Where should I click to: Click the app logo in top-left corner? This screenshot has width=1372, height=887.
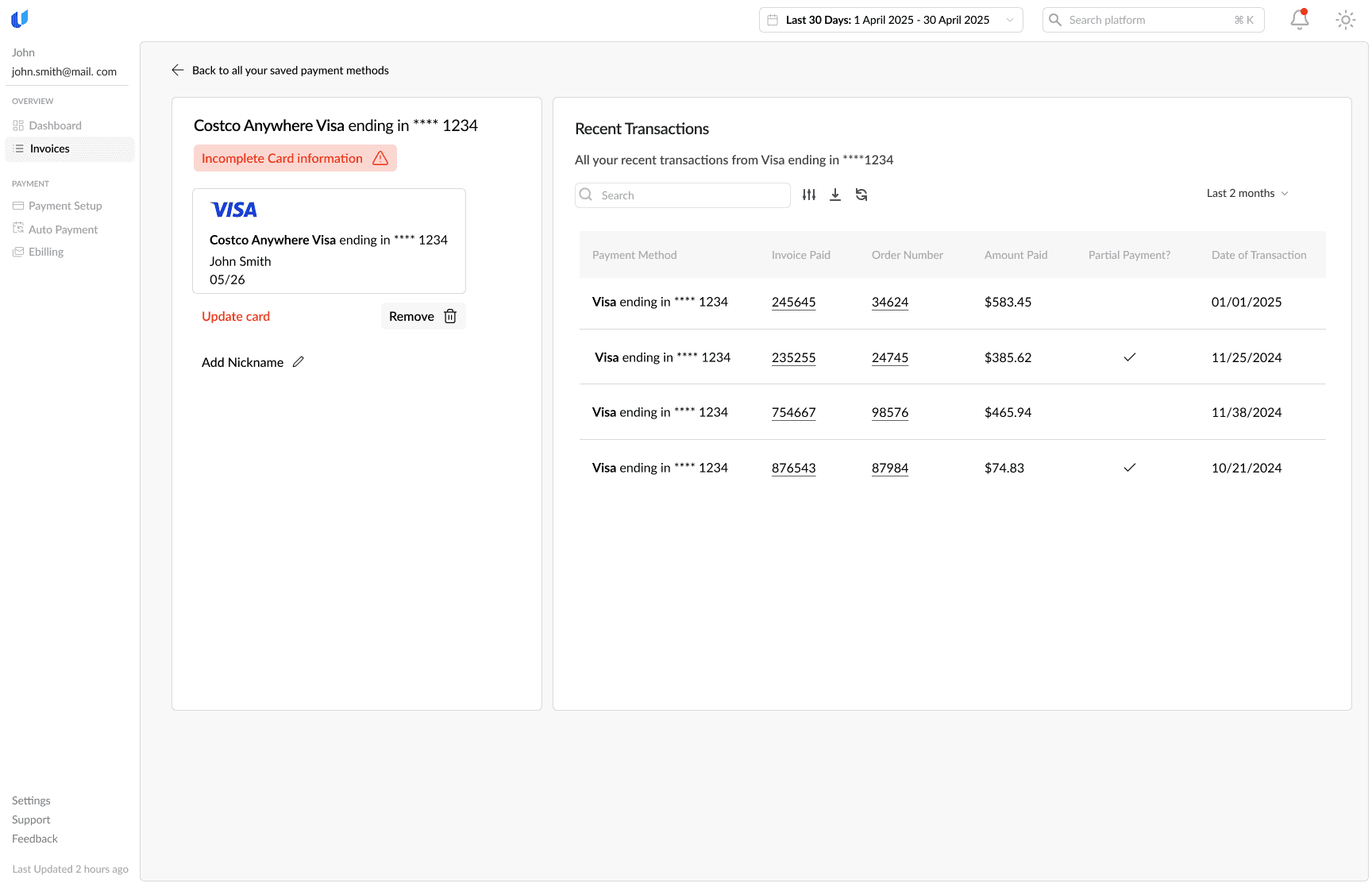click(x=20, y=19)
